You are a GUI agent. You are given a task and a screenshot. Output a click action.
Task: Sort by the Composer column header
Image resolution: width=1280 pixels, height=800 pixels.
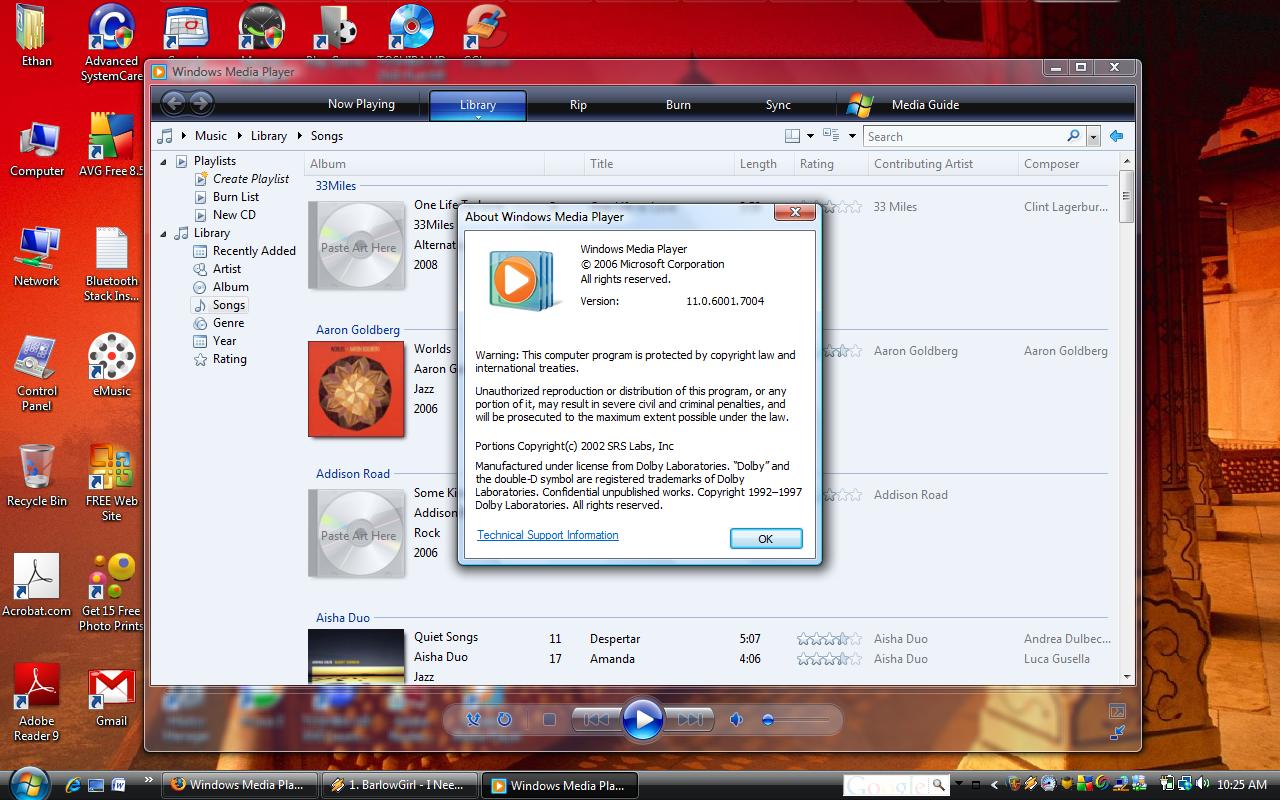(x=1066, y=164)
